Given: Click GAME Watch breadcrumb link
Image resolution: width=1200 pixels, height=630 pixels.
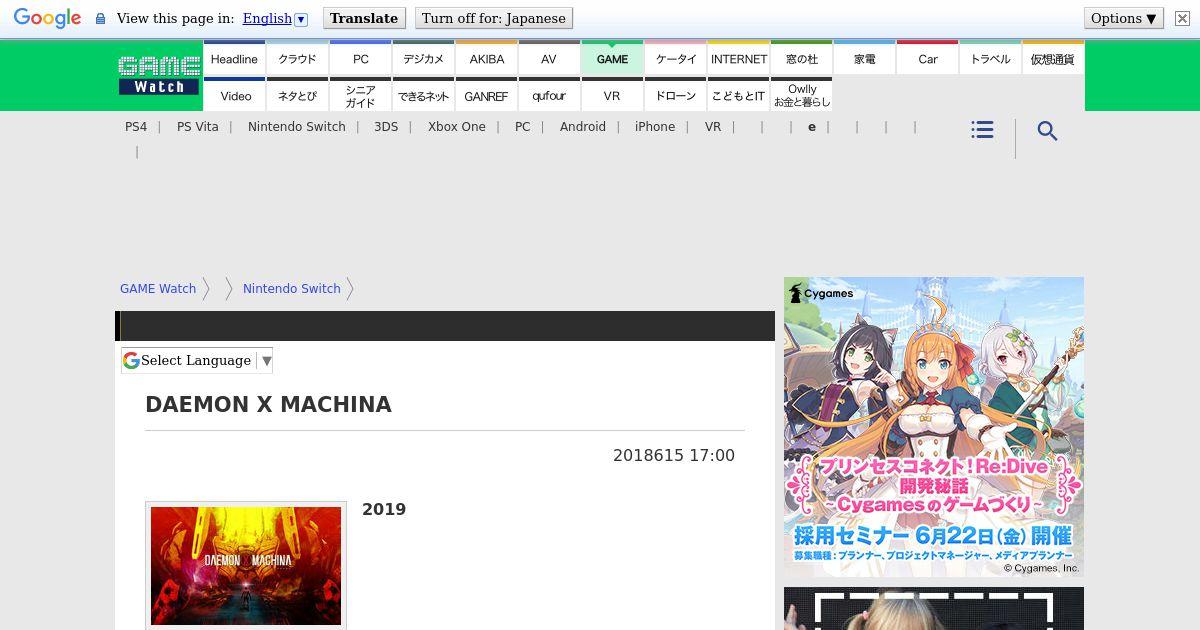Looking at the screenshot, I should tap(158, 289).
